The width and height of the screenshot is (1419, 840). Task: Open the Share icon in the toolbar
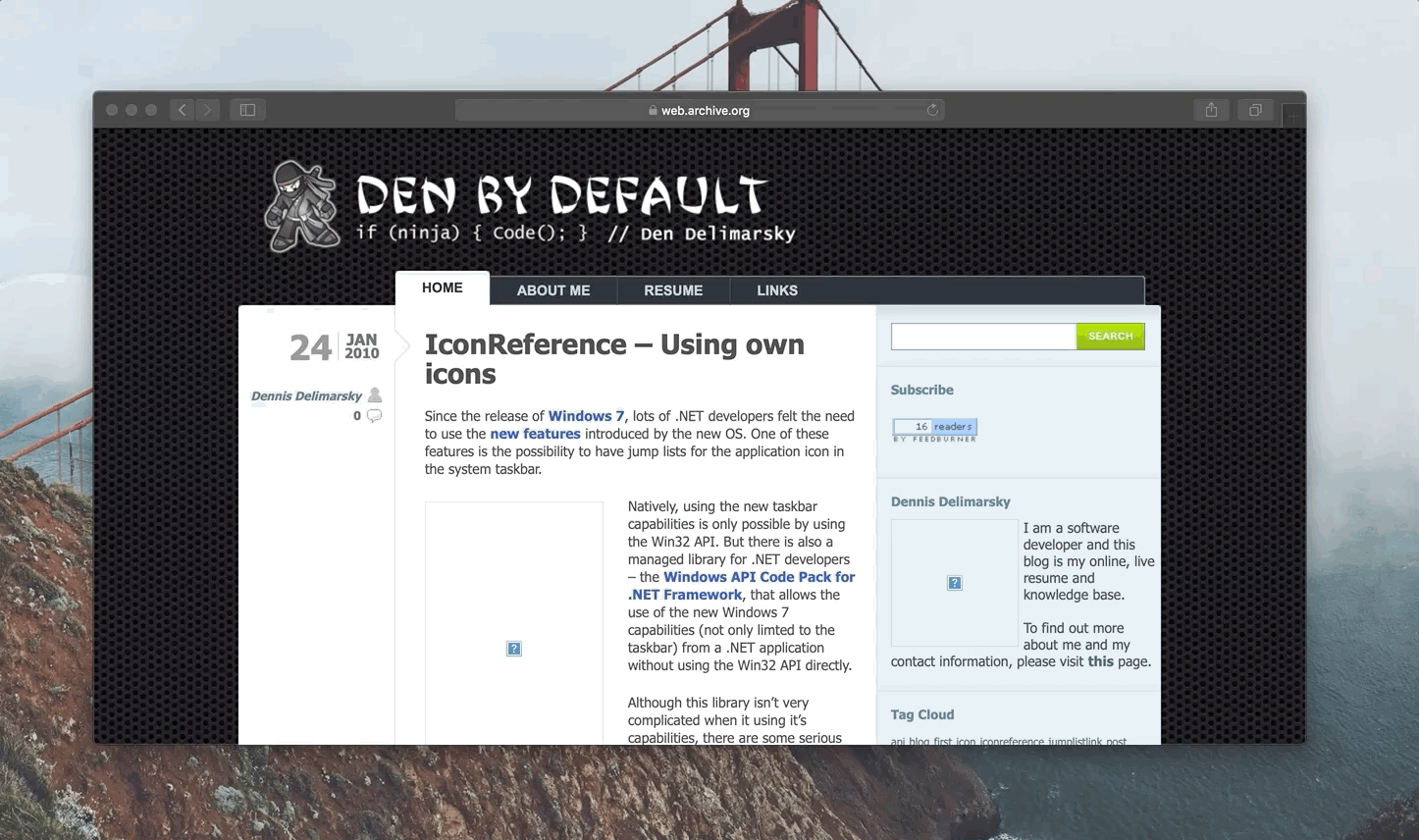[x=1211, y=110]
